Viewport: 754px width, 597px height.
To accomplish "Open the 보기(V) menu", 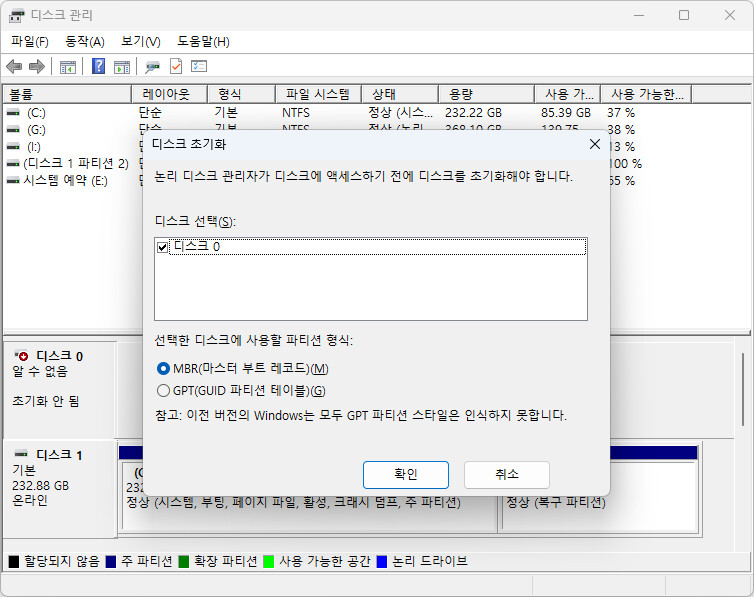I will tap(140, 42).
